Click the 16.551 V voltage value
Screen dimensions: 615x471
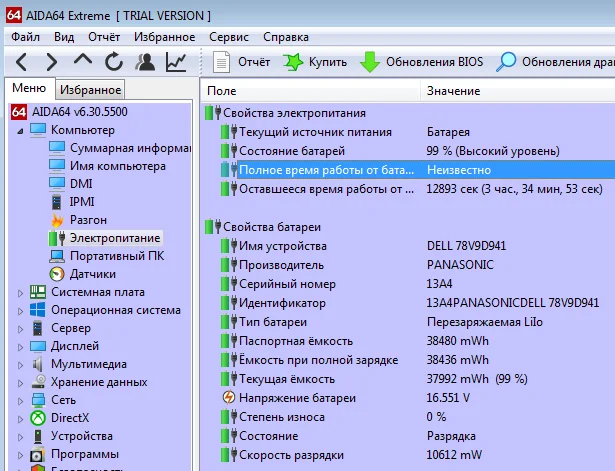[448, 398]
